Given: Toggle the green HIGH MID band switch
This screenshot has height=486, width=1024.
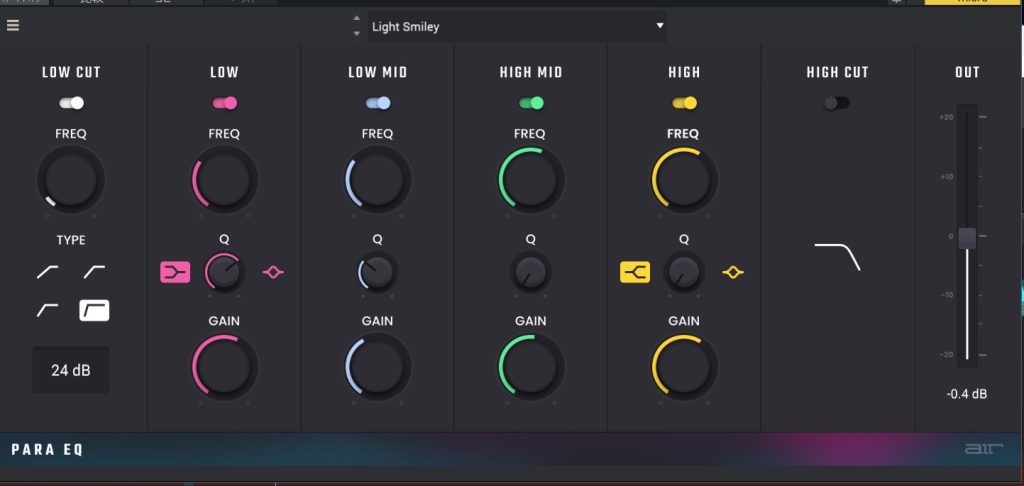Looking at the screenshot, I should [x=531, y=103].
